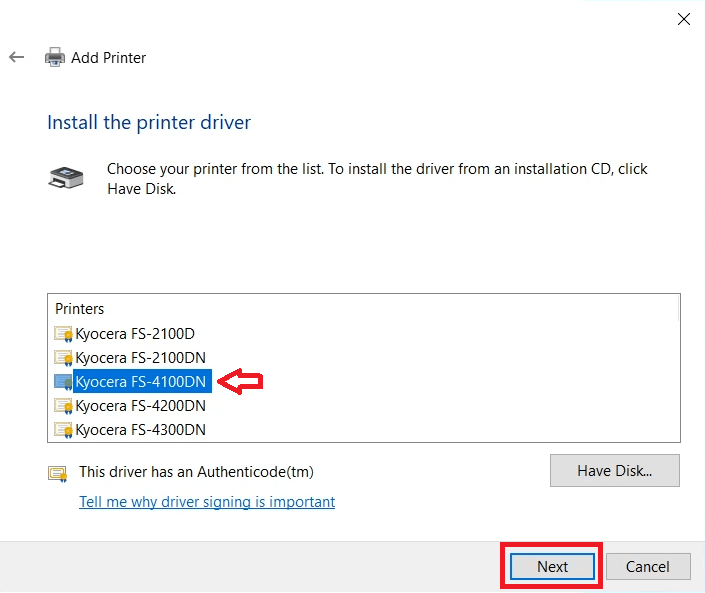The height and width of the screenshot is (593, 705).
Task: Click the icon beside highlighted Kyocera FS-4100DN
Action: click(63, 382)
